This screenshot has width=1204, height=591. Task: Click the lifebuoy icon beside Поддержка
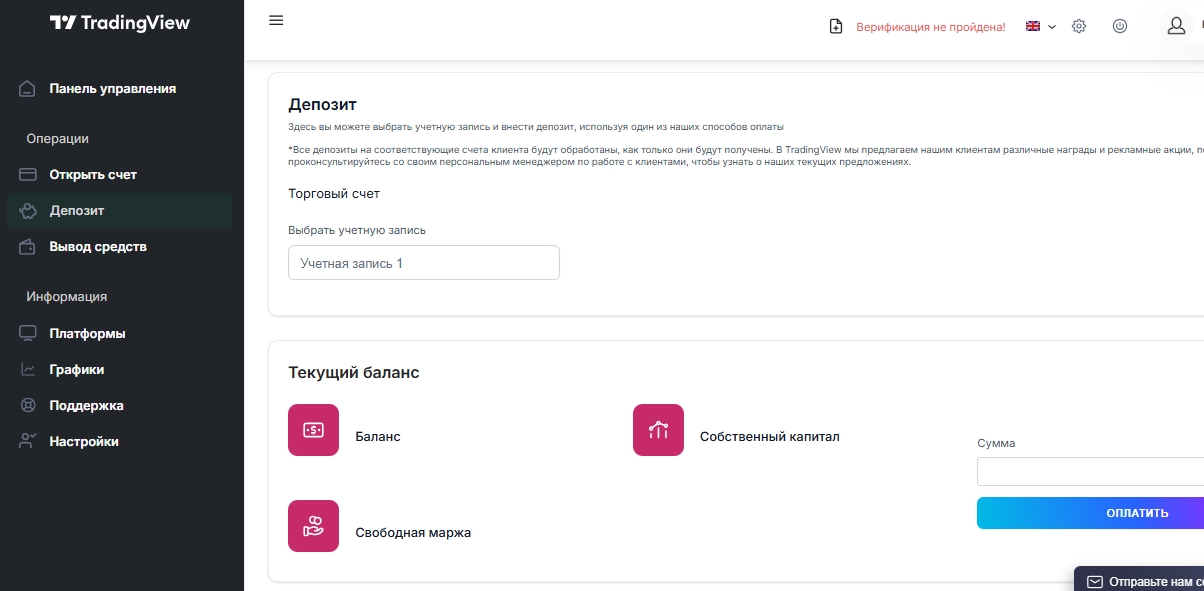[28, 406]
